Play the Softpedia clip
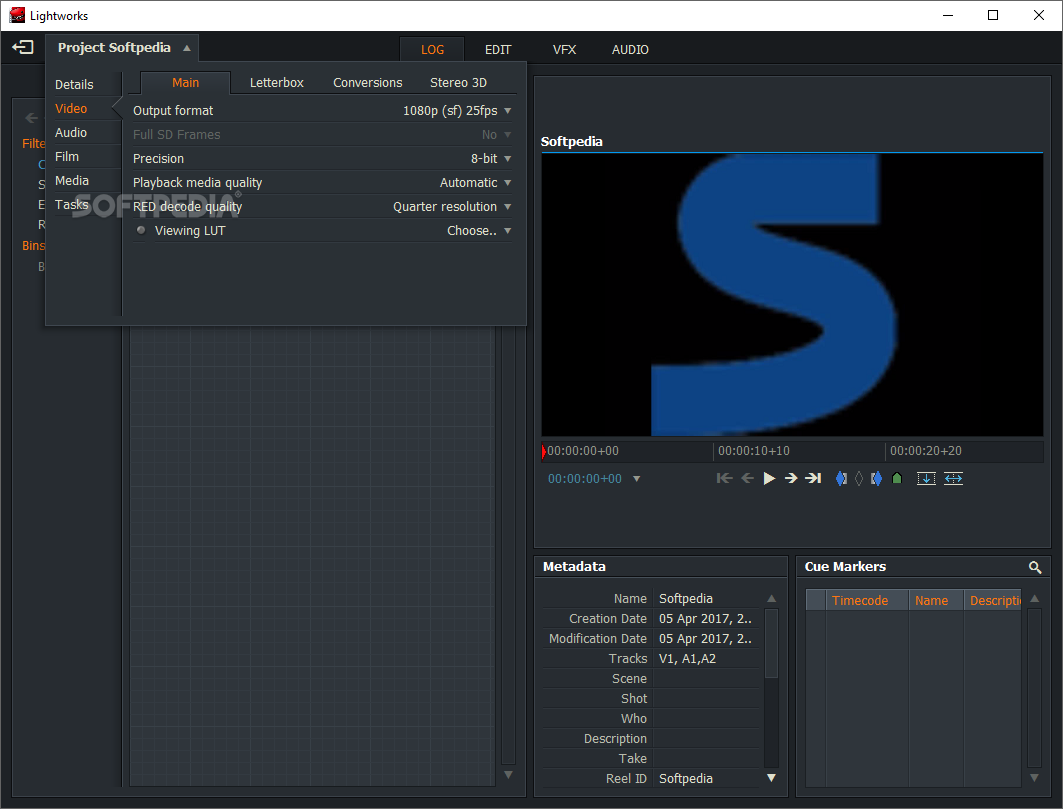The width and height of the screenshot is (1063, 809). pyautogui.click(x=769, y=478)
